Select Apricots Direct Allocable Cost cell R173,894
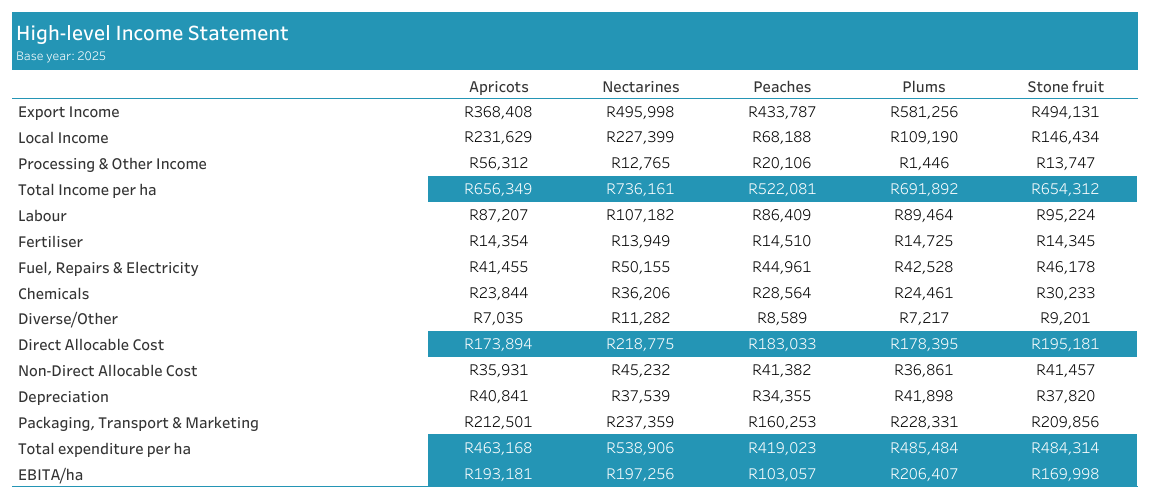The width and height of the screenshot is (1150, 500). (x=498, y=345)
